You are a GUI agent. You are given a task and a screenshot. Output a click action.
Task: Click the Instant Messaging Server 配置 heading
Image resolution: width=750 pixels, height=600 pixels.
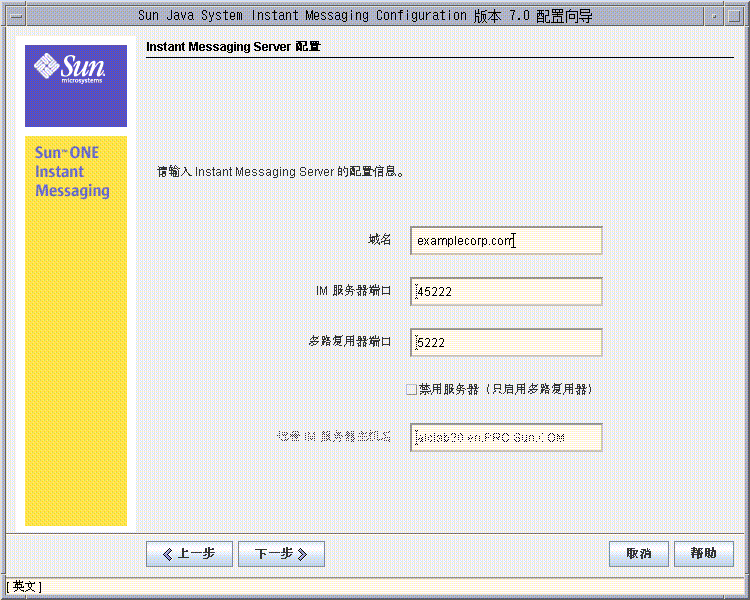point(233,47)
